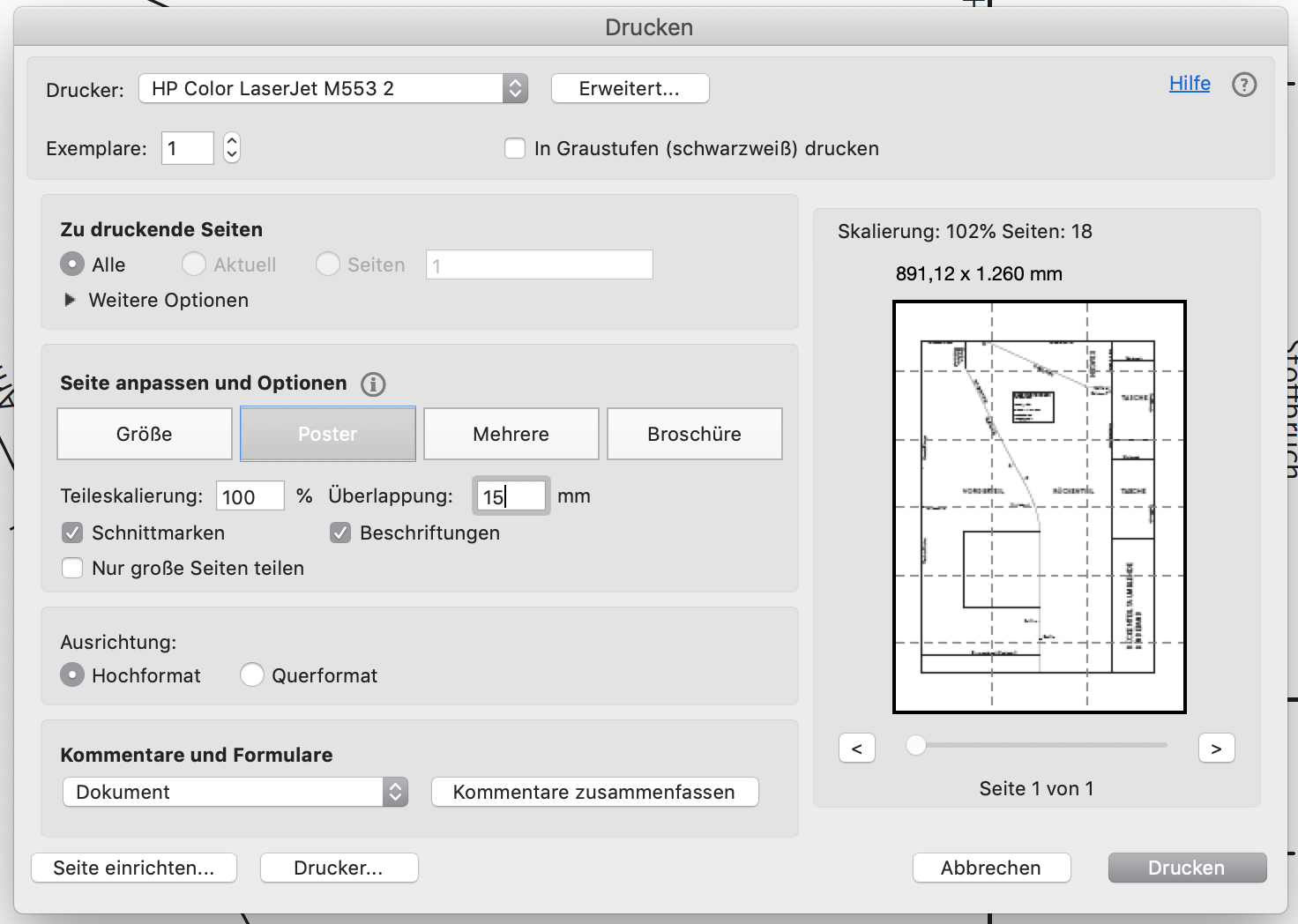Click Kommentare zusammenfassen button
1298x924 pixels.
tap(595, 792)
